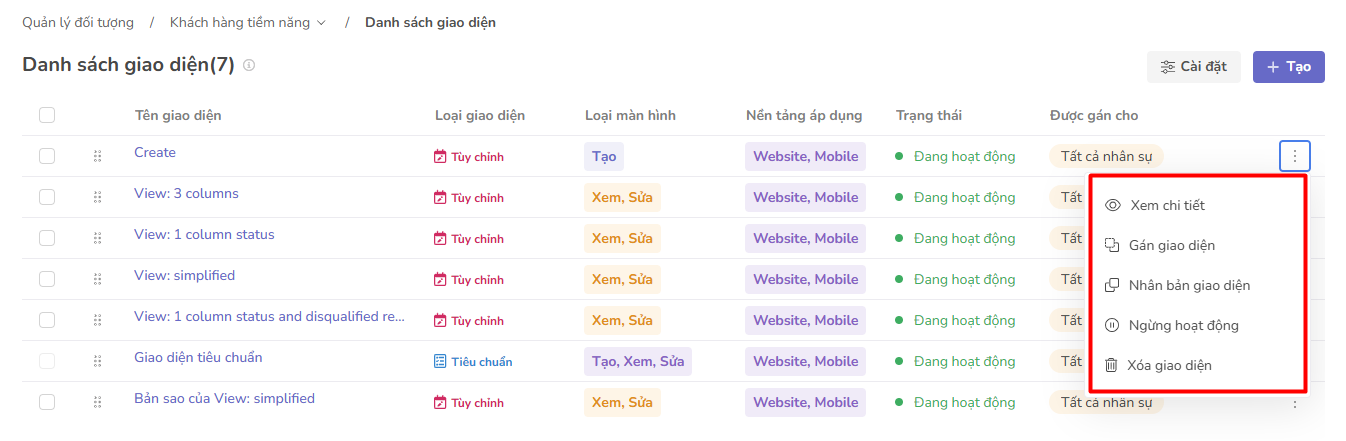Viewport: 1346px width, 441px height.
Task: Choose Ngừng hoạt động from the menu
Action: (x=1183, y=325)
